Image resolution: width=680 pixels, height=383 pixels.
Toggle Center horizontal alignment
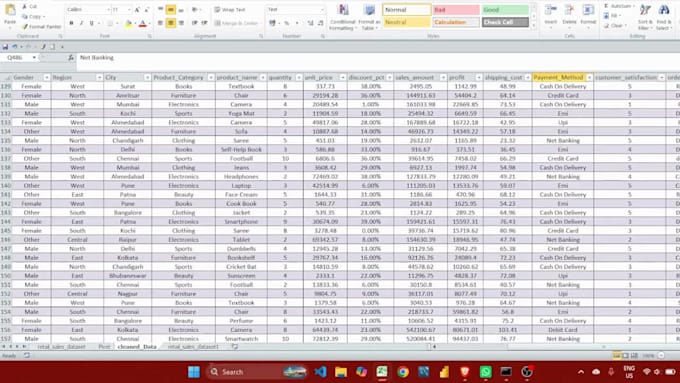171,23
